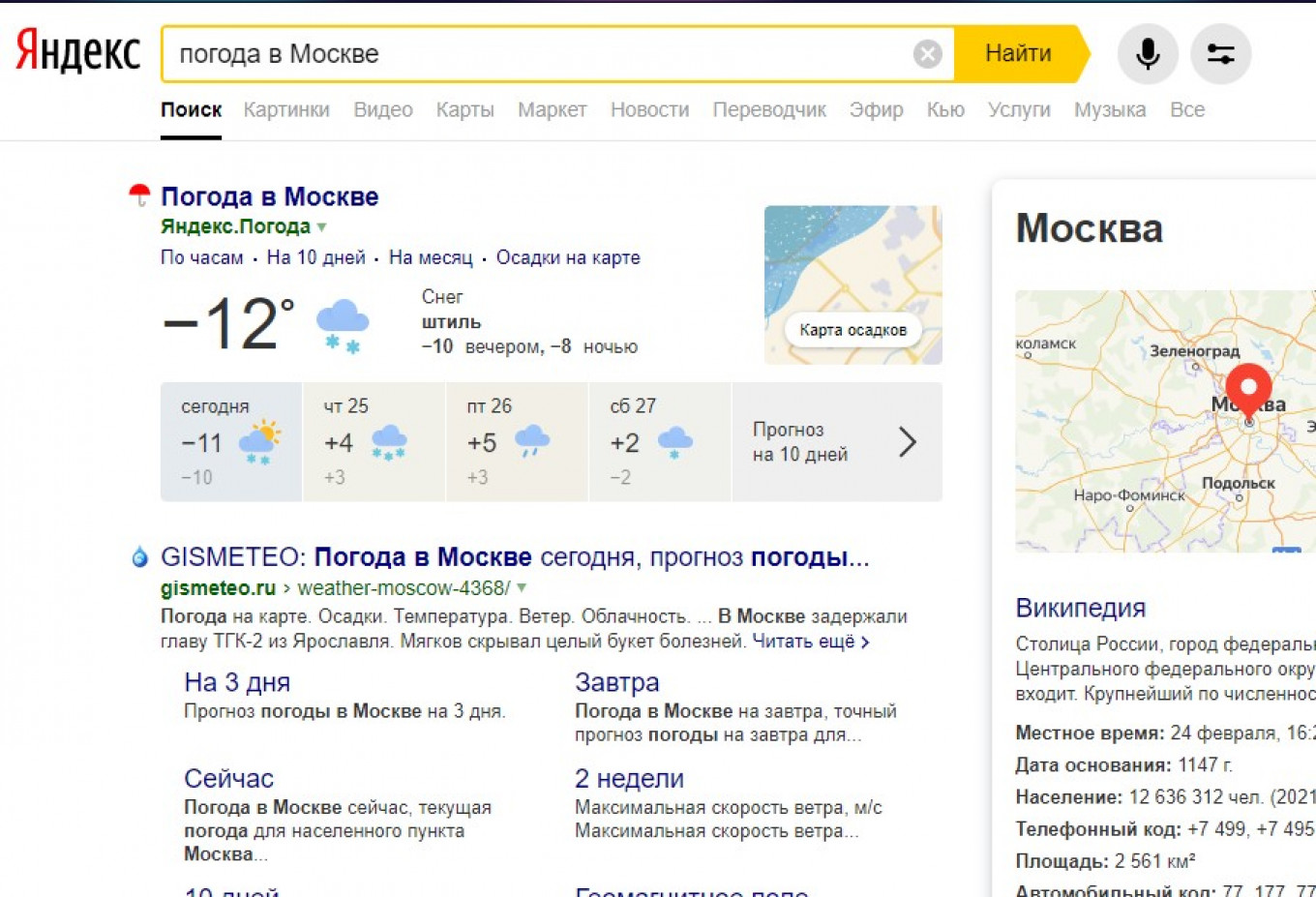Click the Подольск label on the map
Viewport: 1316px width, 897px height.
point(1238,483)
